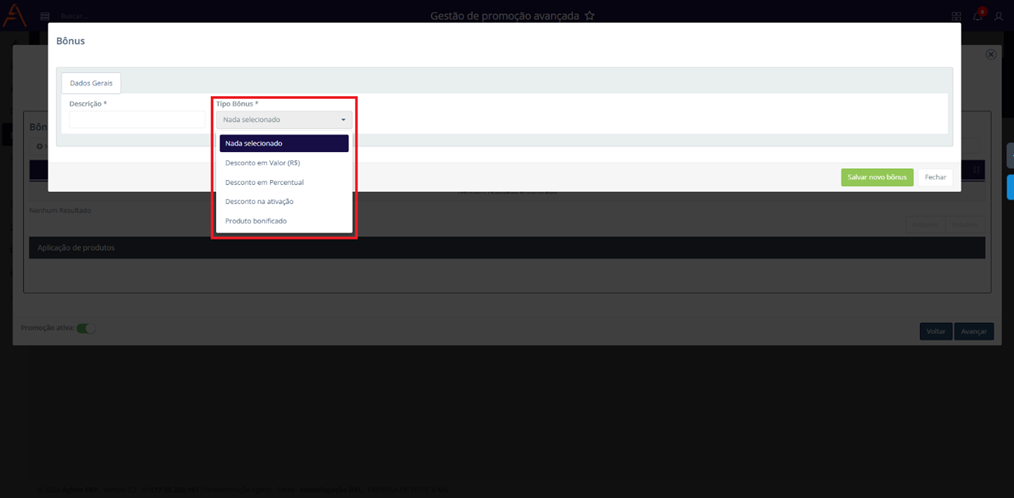
Task: Select Nada selecionado option
Action: (x=284, y=143)
